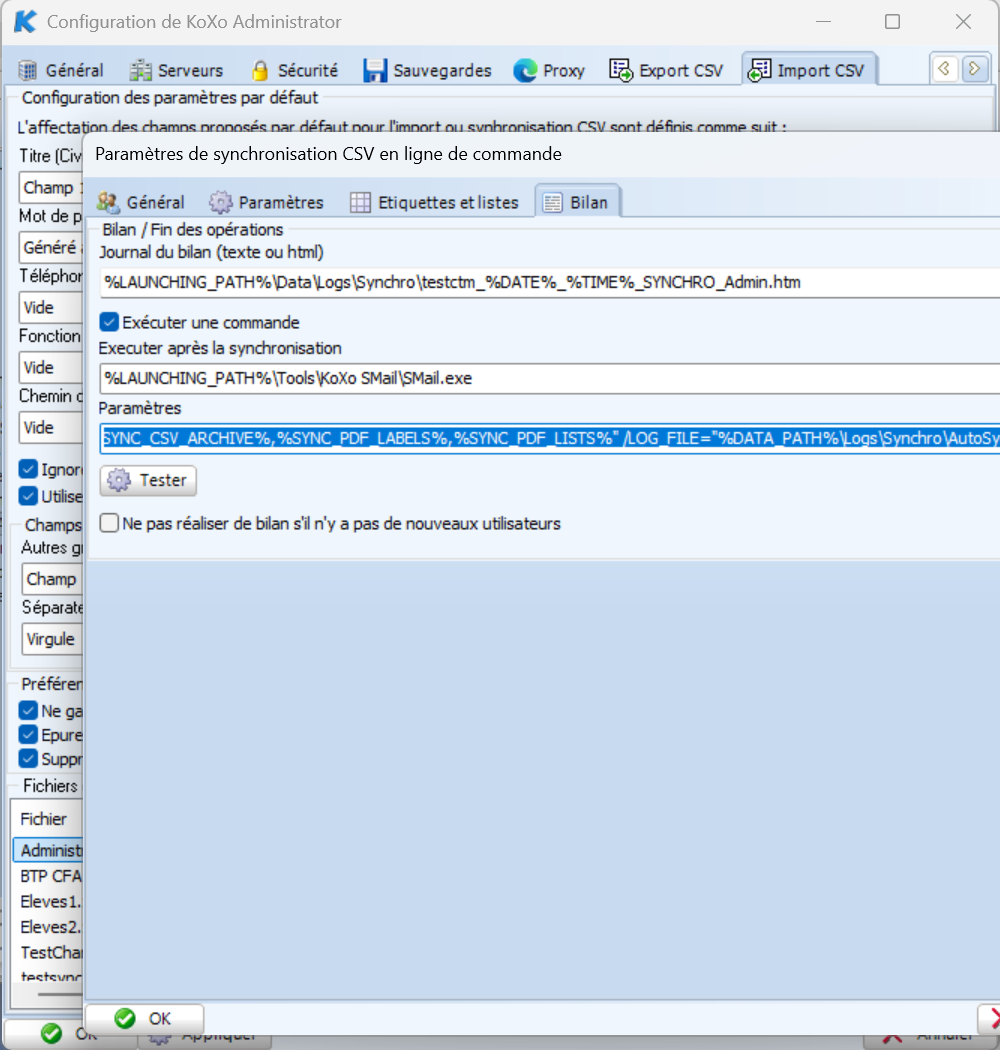Open the Vide dropdown under Téléphone
Image resolution: width=1000 pixels, height=1050 pixels.
click(51, 307)
